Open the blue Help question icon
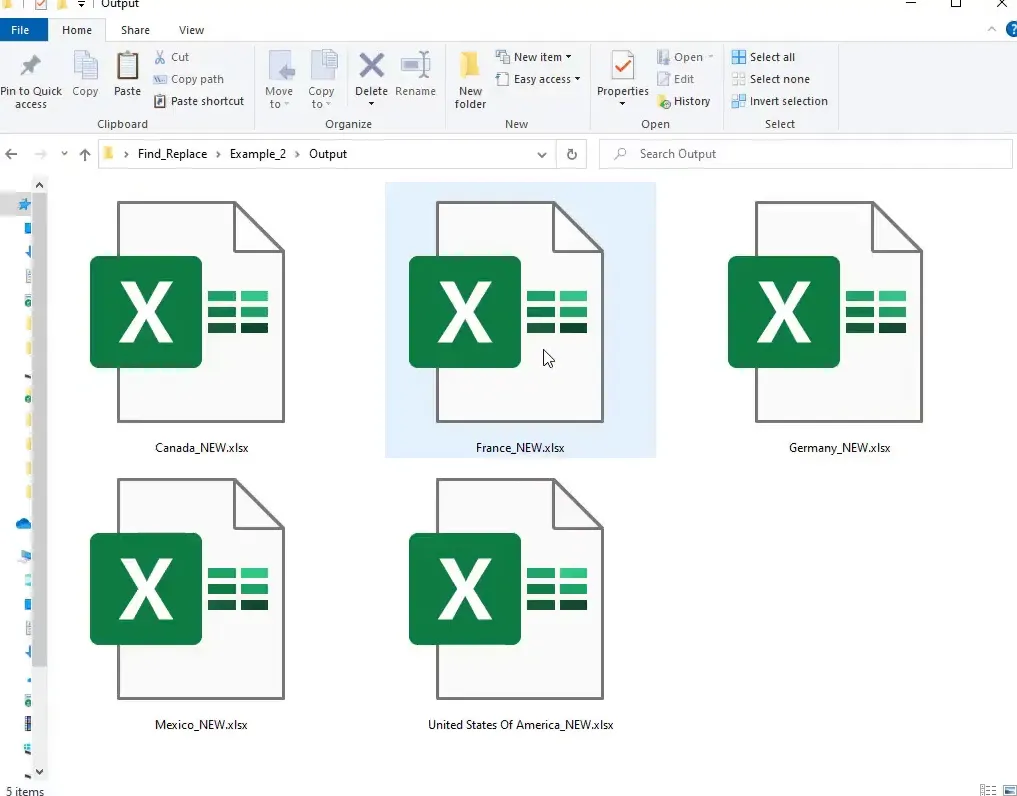The height and width of the screenshot is (796, 1017). pyautogui.click(x=1011, y=30)
